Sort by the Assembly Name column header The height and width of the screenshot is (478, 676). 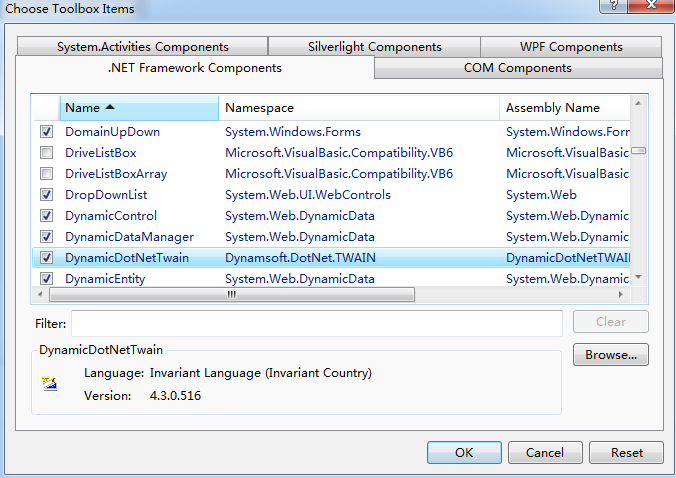click(x=564, y=108)
